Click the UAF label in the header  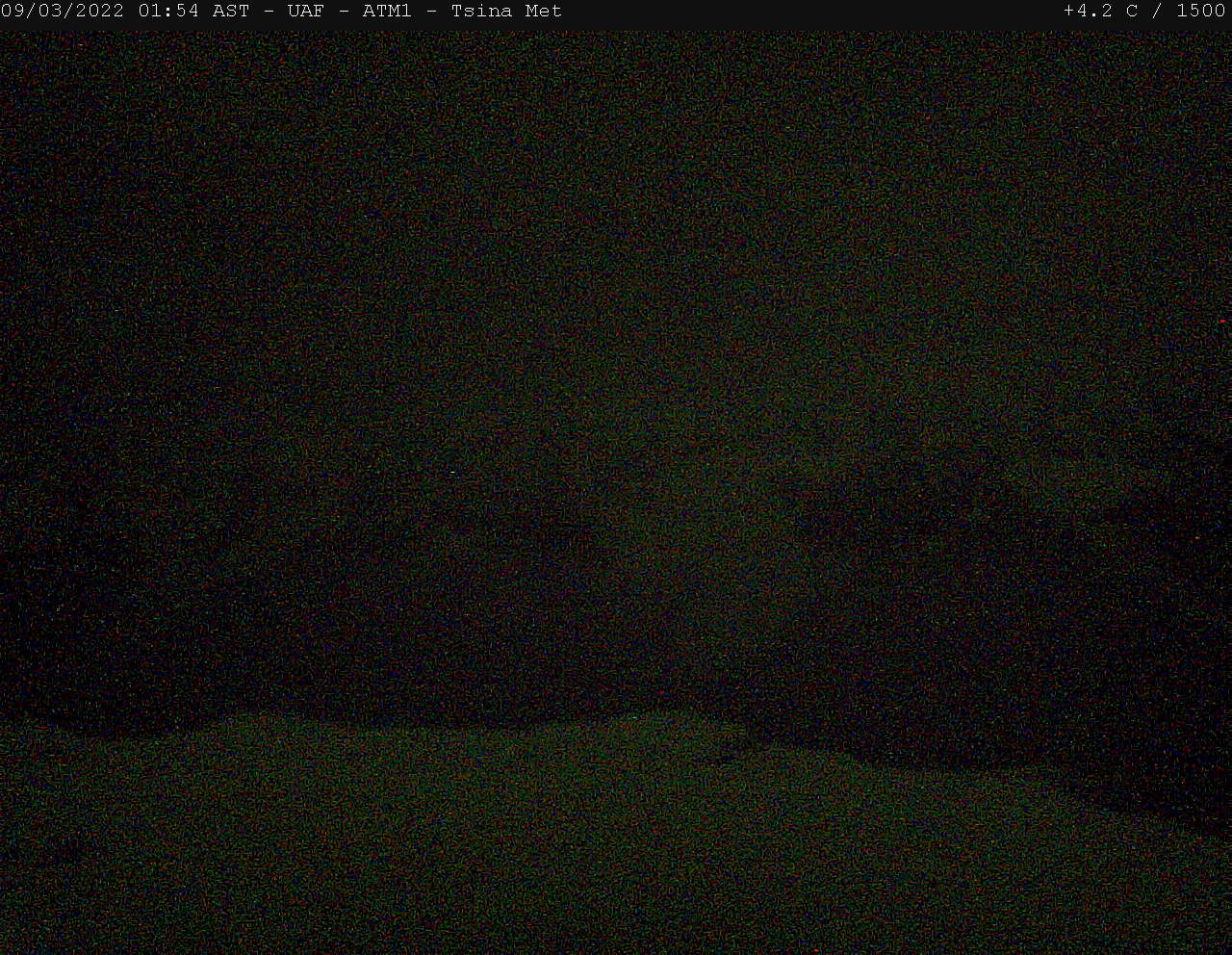coord(305,12)
